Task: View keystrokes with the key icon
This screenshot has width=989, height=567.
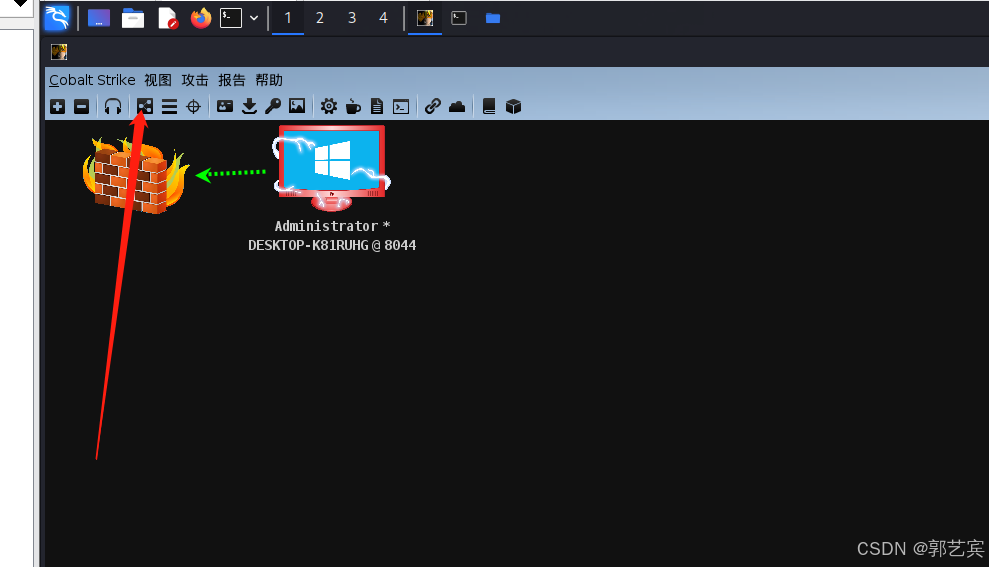Action: [273, 107]
